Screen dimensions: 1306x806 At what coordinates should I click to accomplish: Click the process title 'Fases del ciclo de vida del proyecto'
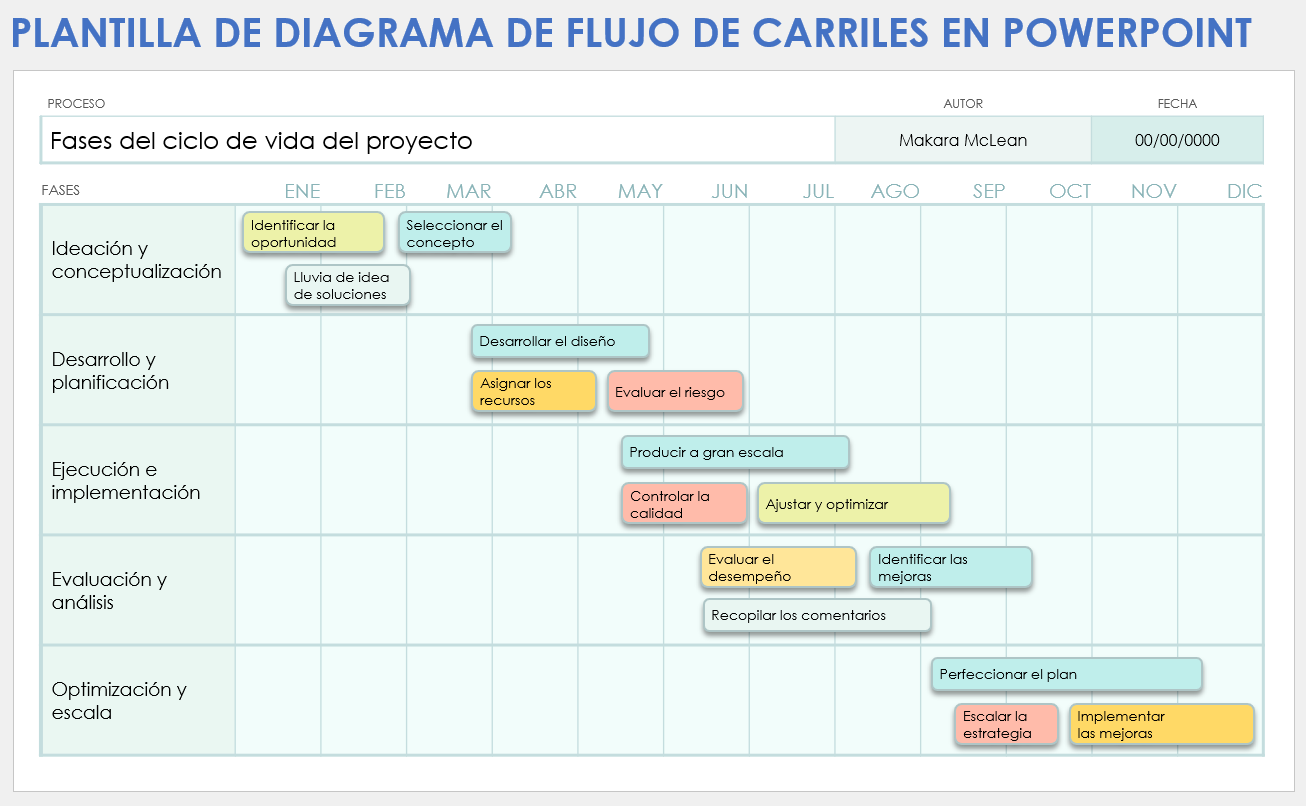[x=261, y=141]
